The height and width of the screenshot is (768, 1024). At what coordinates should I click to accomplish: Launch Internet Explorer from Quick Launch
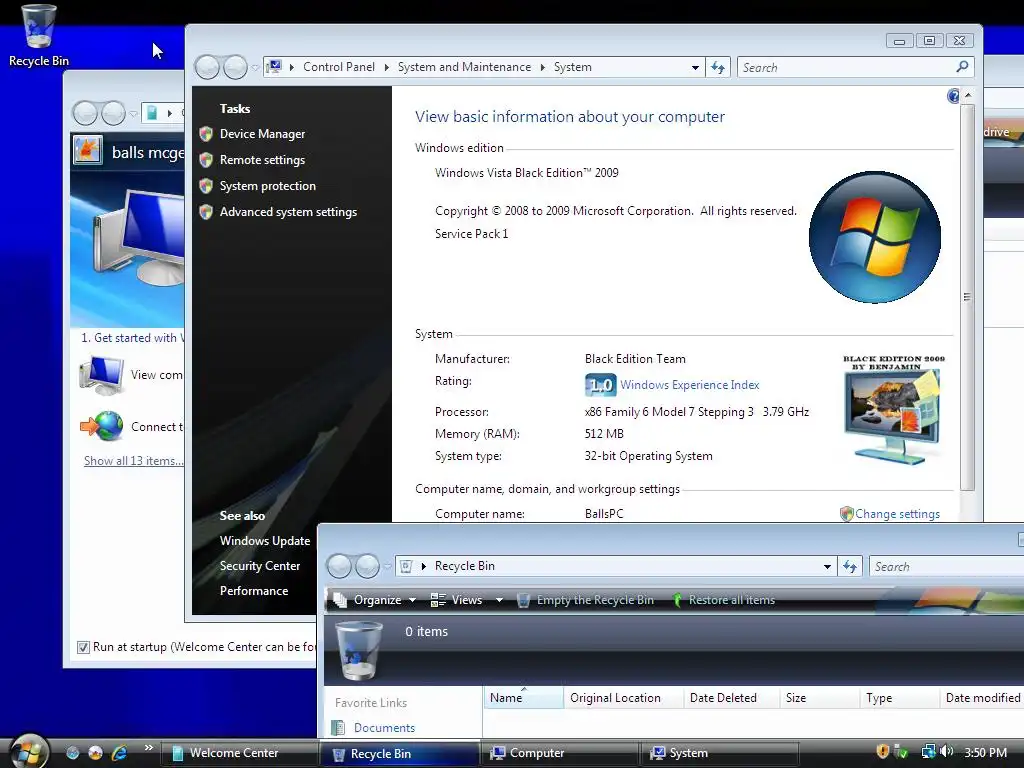119,753
